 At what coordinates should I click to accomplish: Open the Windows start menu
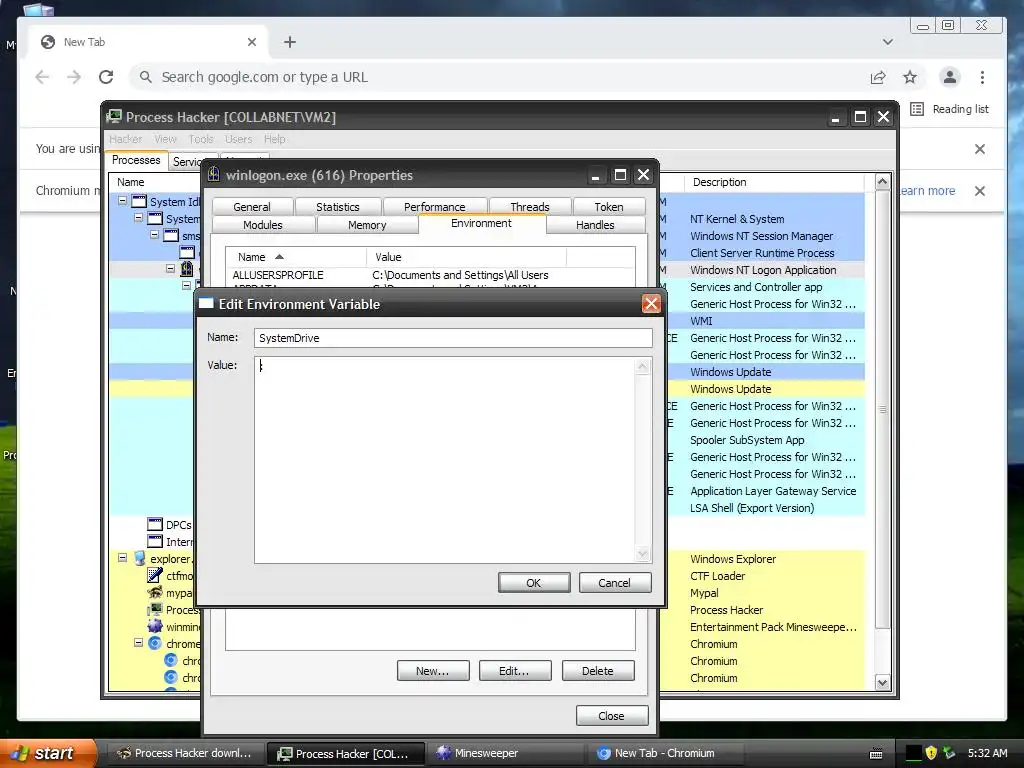tap(47, 754)
